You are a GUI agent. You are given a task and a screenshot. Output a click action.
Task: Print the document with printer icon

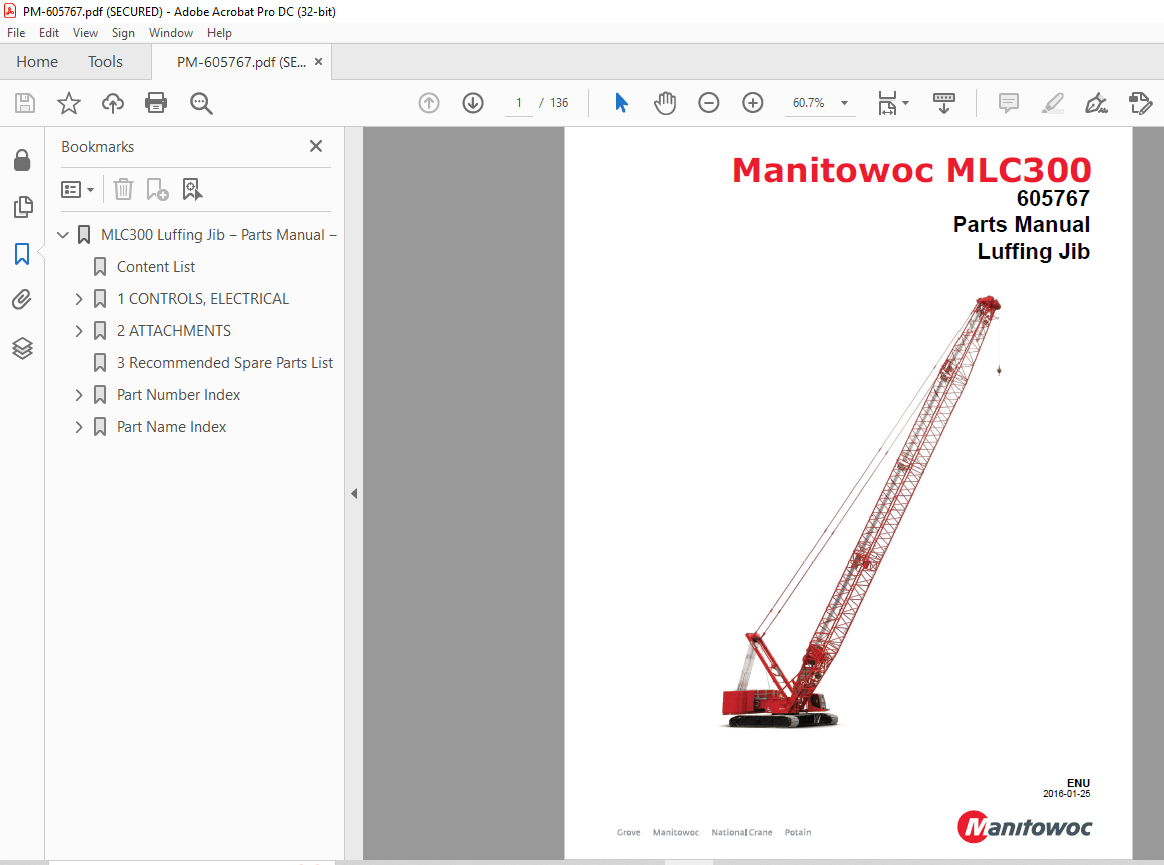coord(156,102)
